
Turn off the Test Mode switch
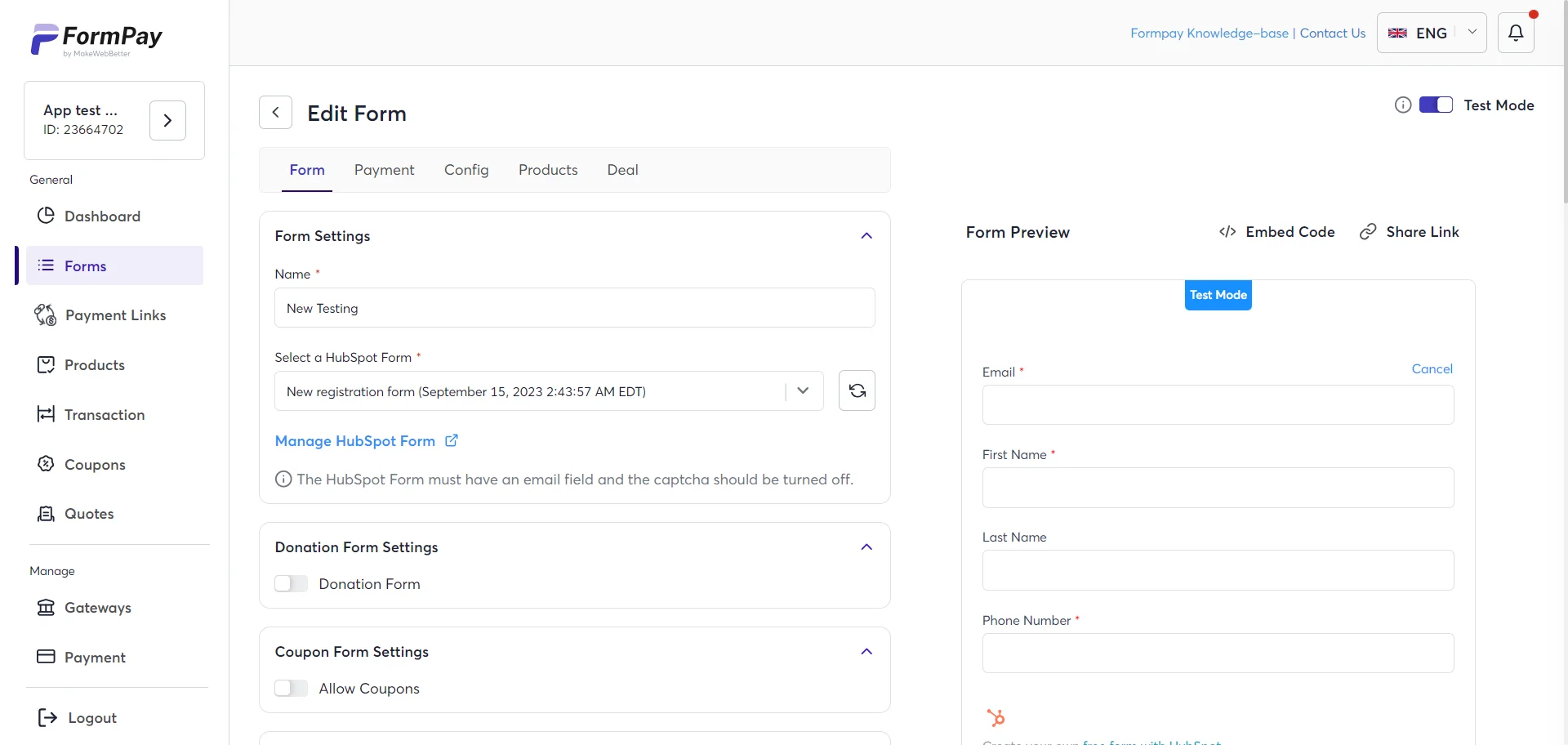click(x=1436, y=105)
